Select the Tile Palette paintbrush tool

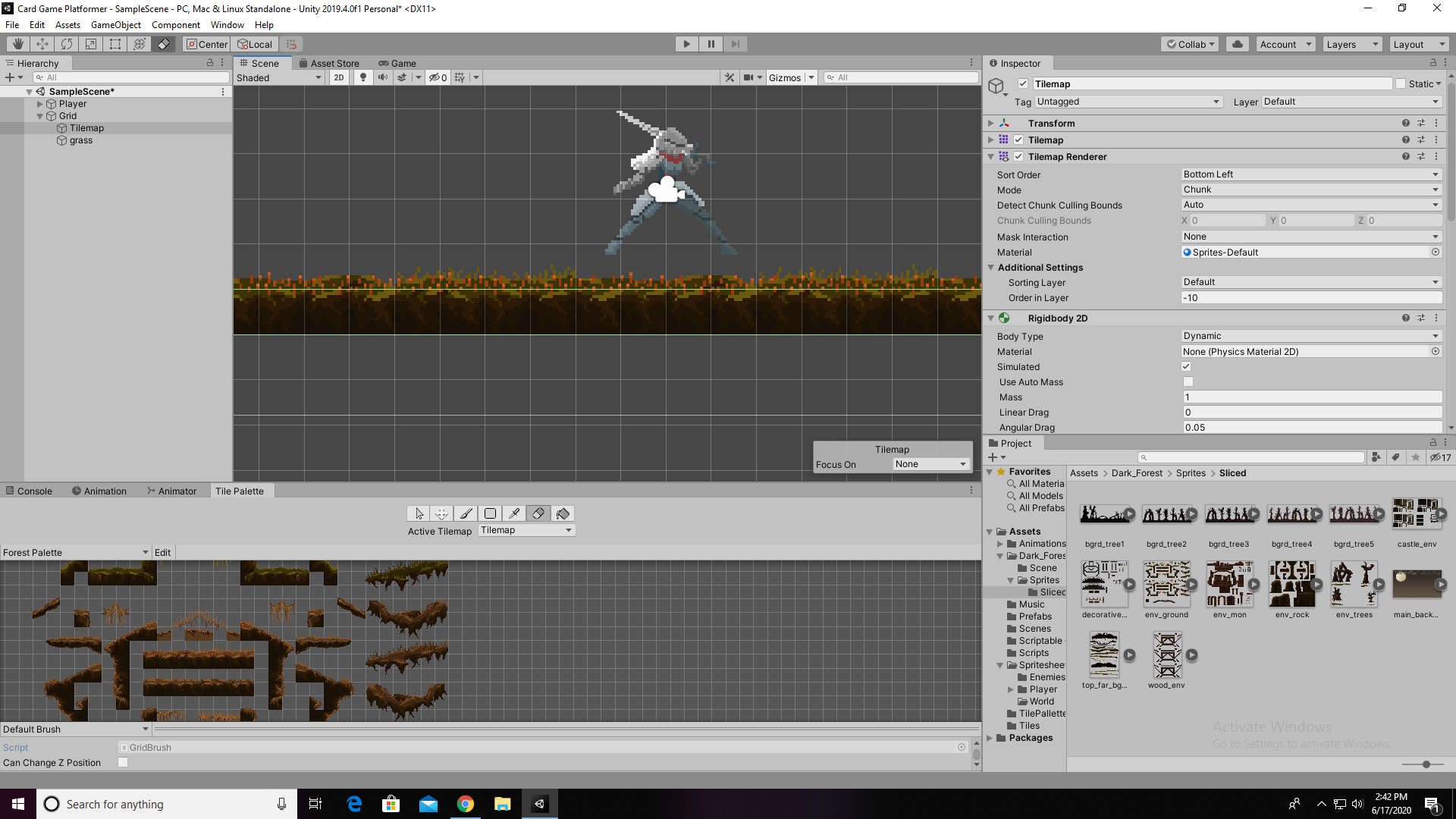click(466, 513)
